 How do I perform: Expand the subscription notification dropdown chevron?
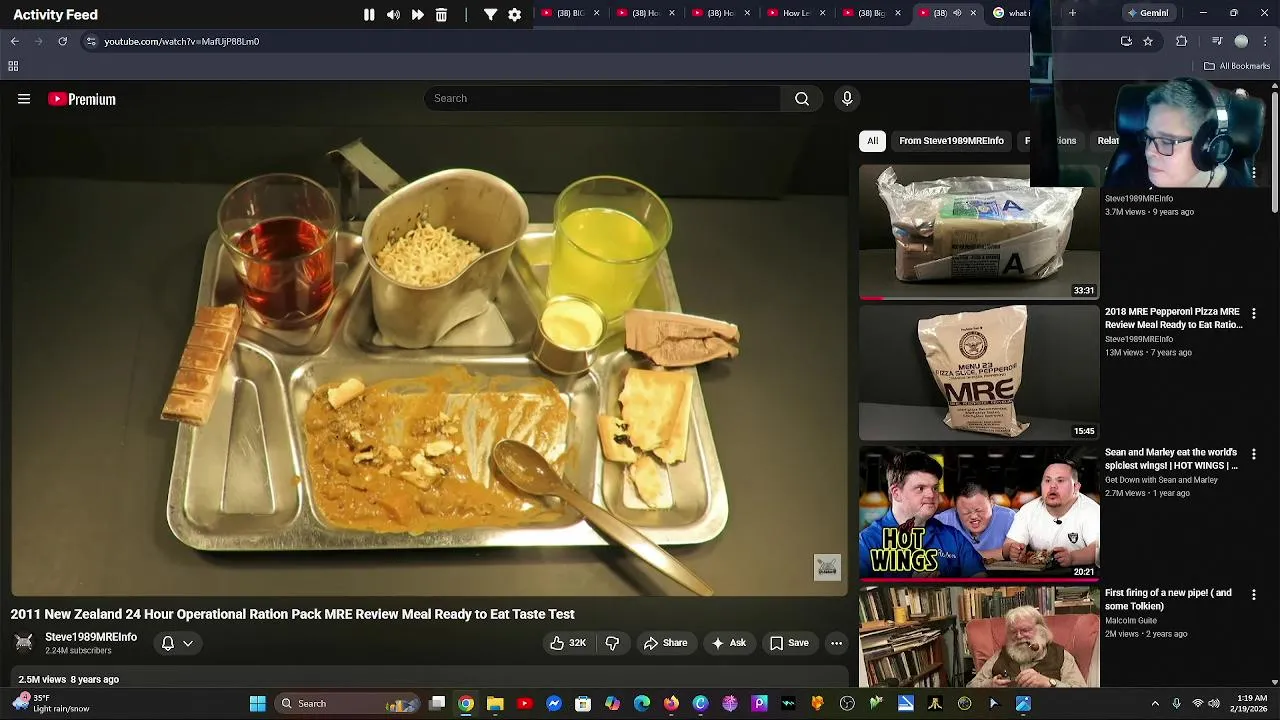coord(187,643)
